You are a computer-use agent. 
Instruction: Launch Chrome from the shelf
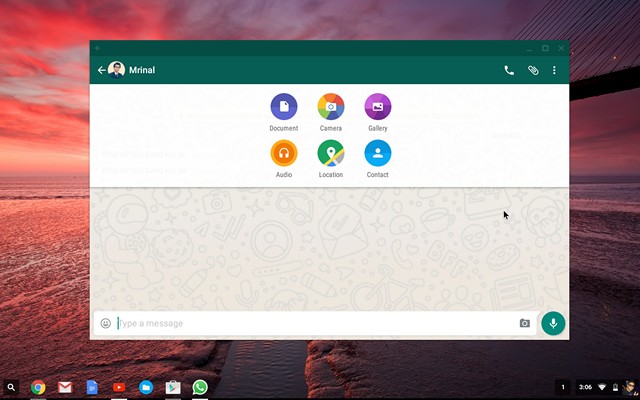[x=38, y=387]
